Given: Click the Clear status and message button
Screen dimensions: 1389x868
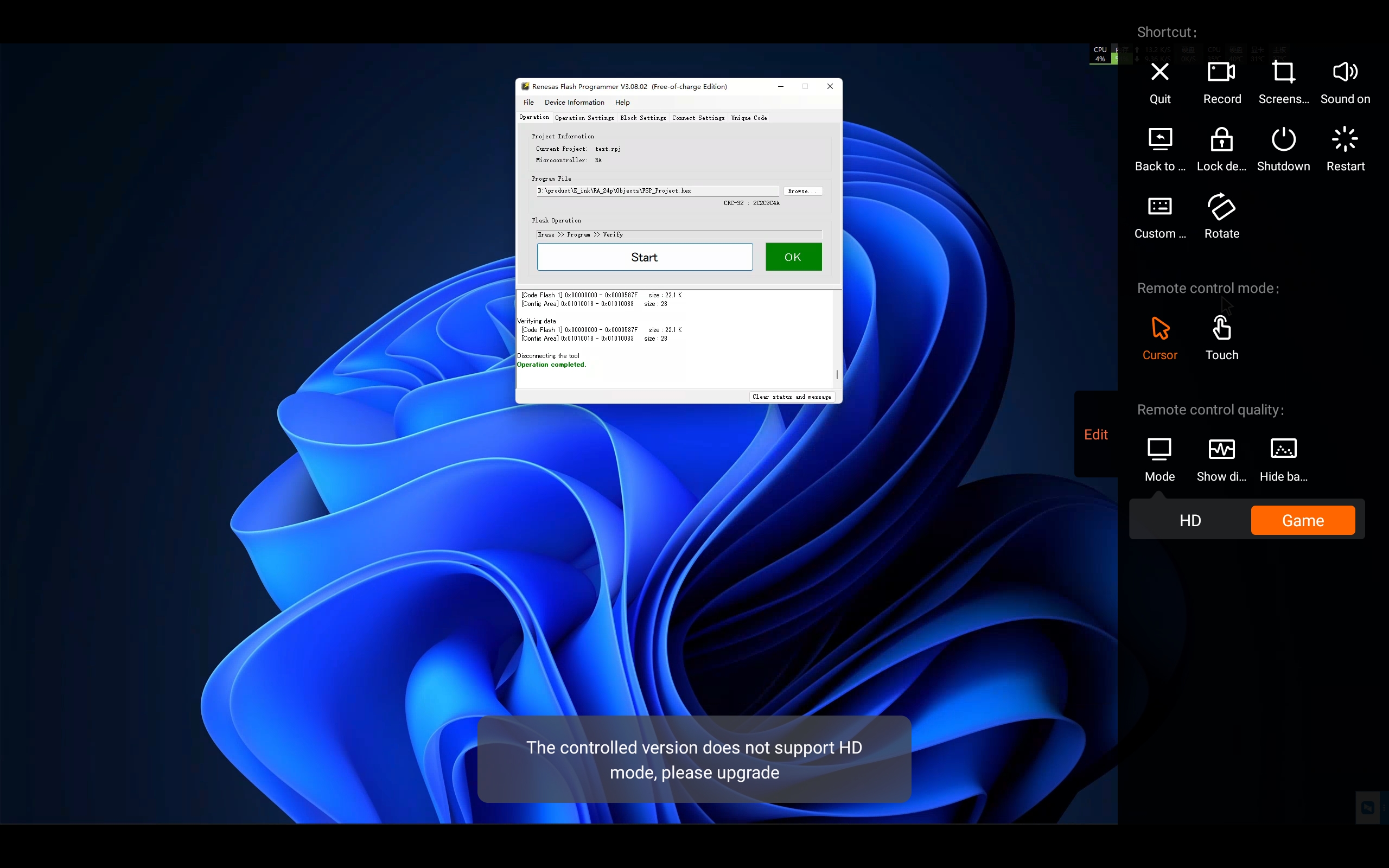Looking at the screenshot, I should pos(791,396).
